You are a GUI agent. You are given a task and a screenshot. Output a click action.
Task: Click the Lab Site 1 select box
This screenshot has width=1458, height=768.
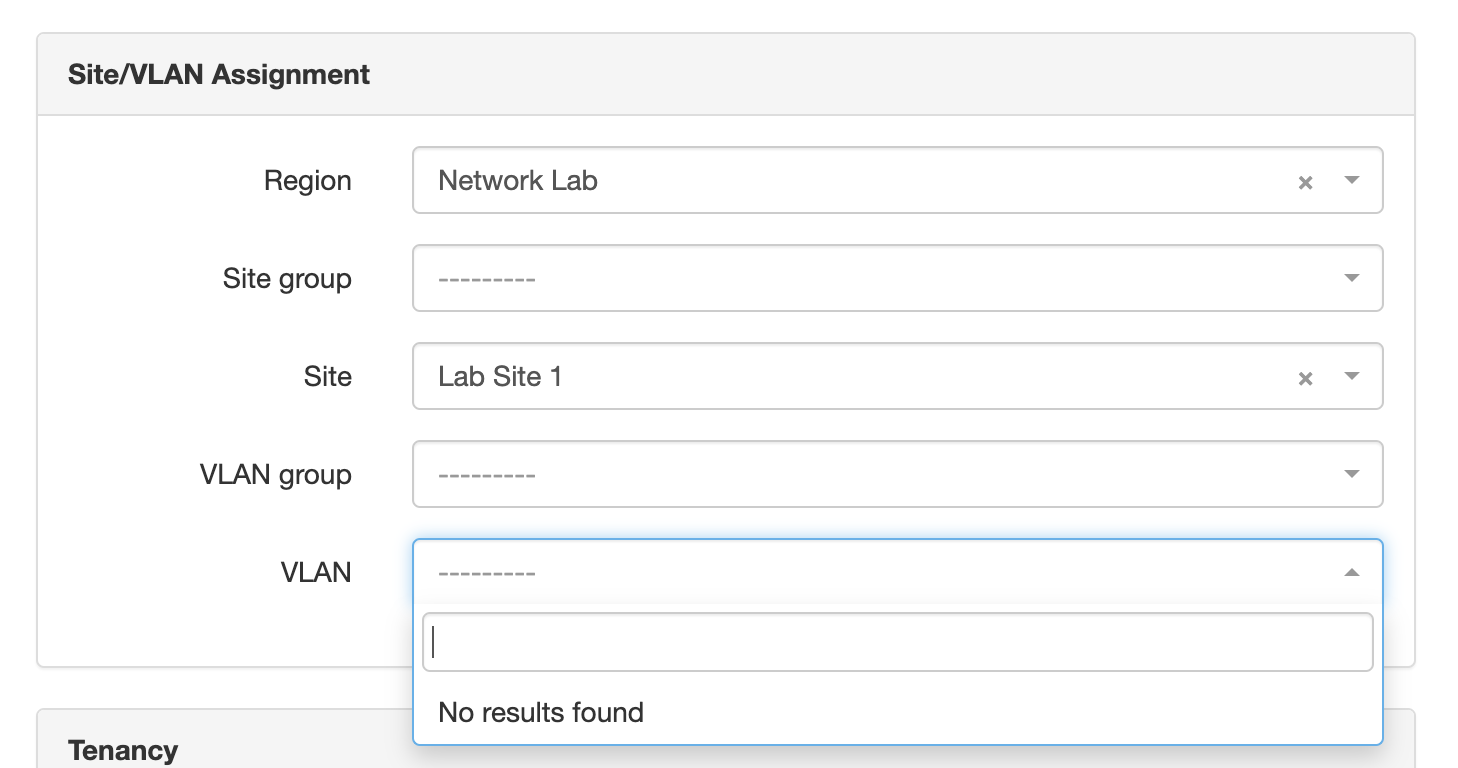tap(898, 376)
